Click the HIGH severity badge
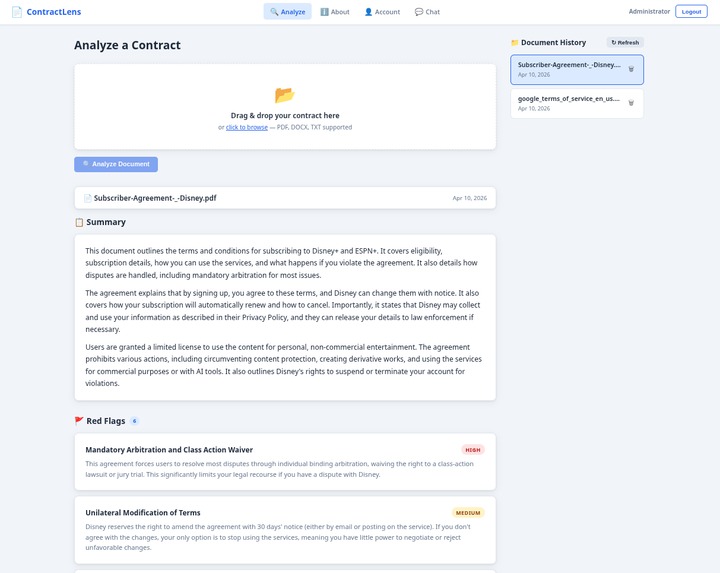The width and height of the screenshot is (720, 573). [472, 450]
